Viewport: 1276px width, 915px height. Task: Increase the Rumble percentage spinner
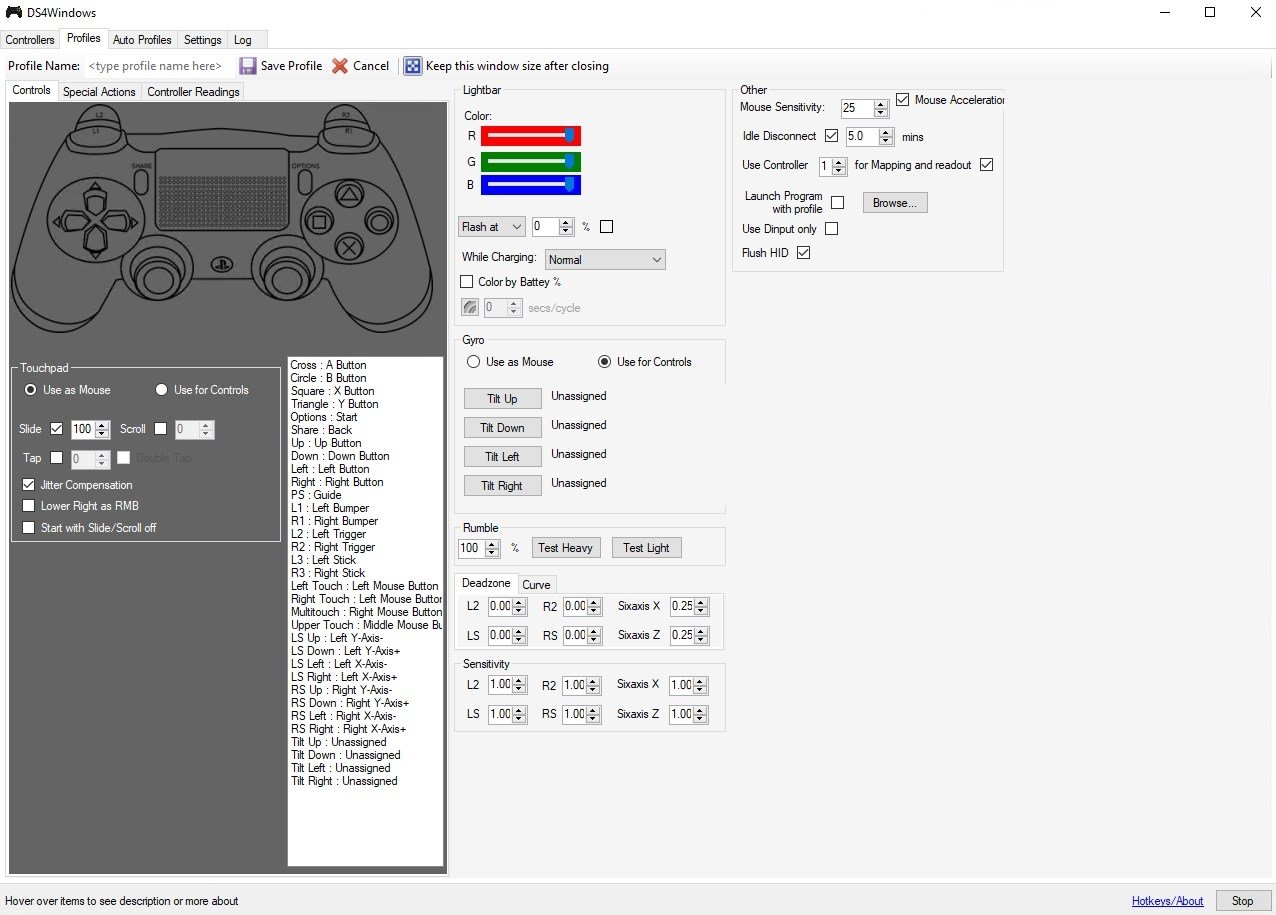492,544
